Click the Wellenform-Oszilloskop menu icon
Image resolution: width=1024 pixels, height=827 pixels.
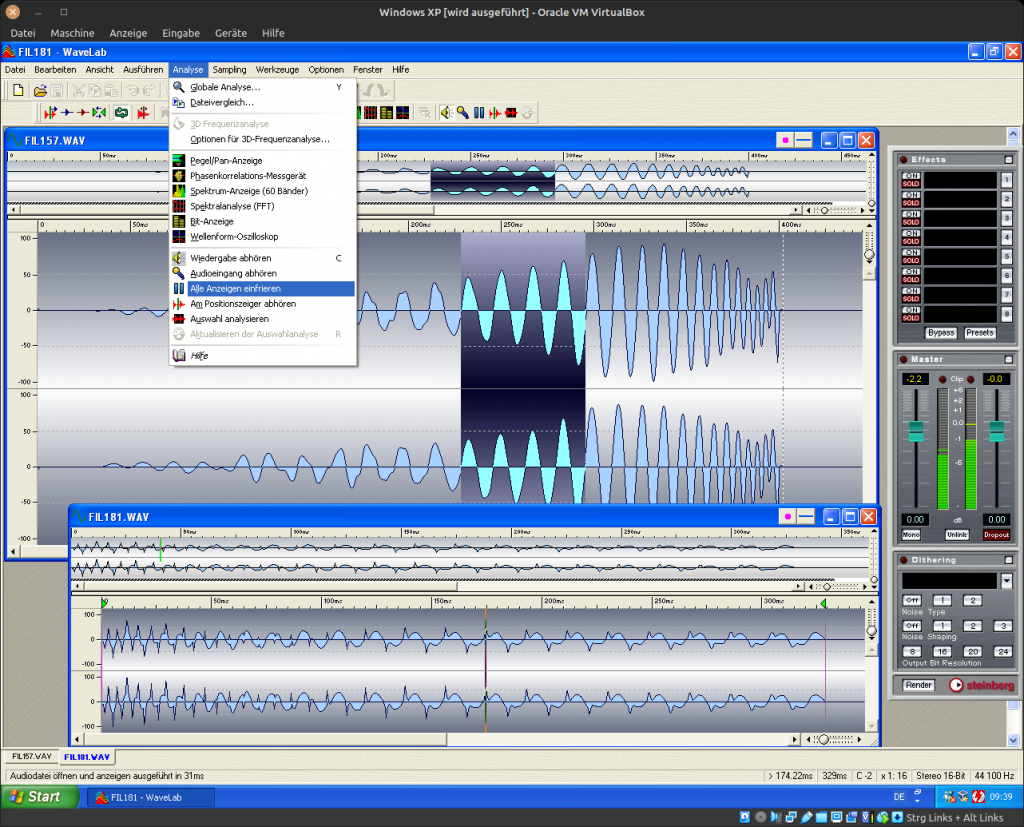coord(179,237)
